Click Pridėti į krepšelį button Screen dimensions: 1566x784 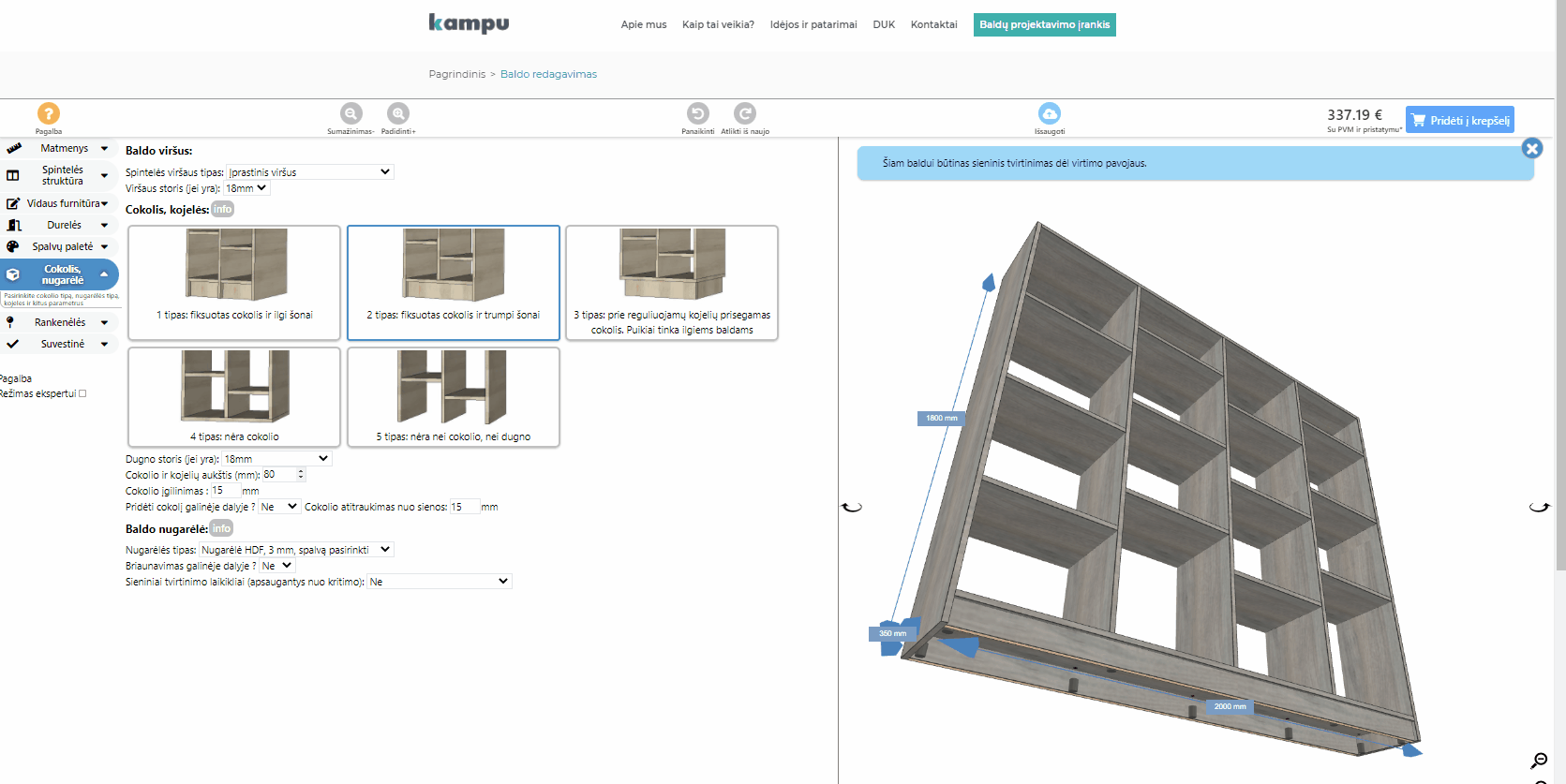point(1459,120)
